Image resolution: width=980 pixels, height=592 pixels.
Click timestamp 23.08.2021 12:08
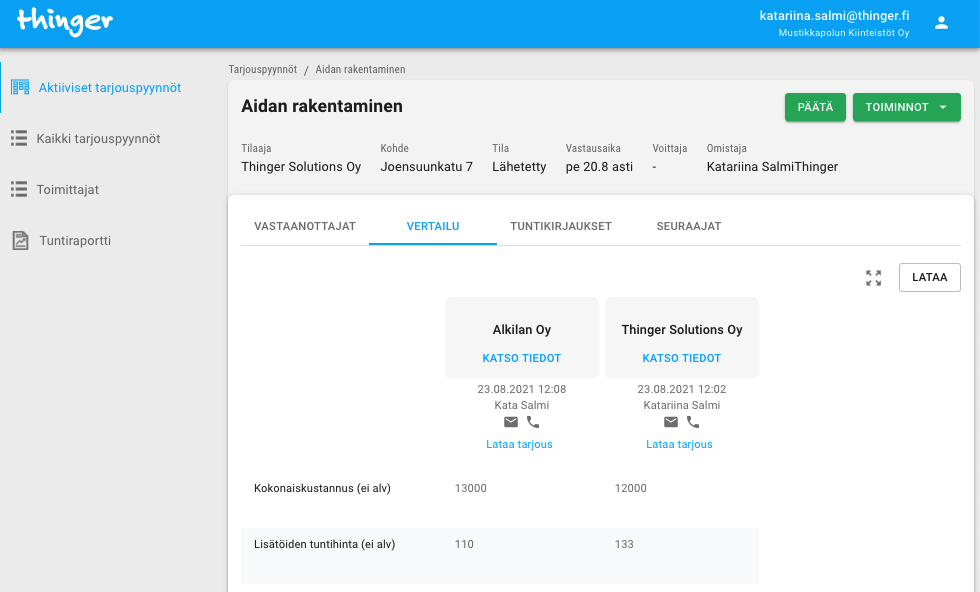522,389
